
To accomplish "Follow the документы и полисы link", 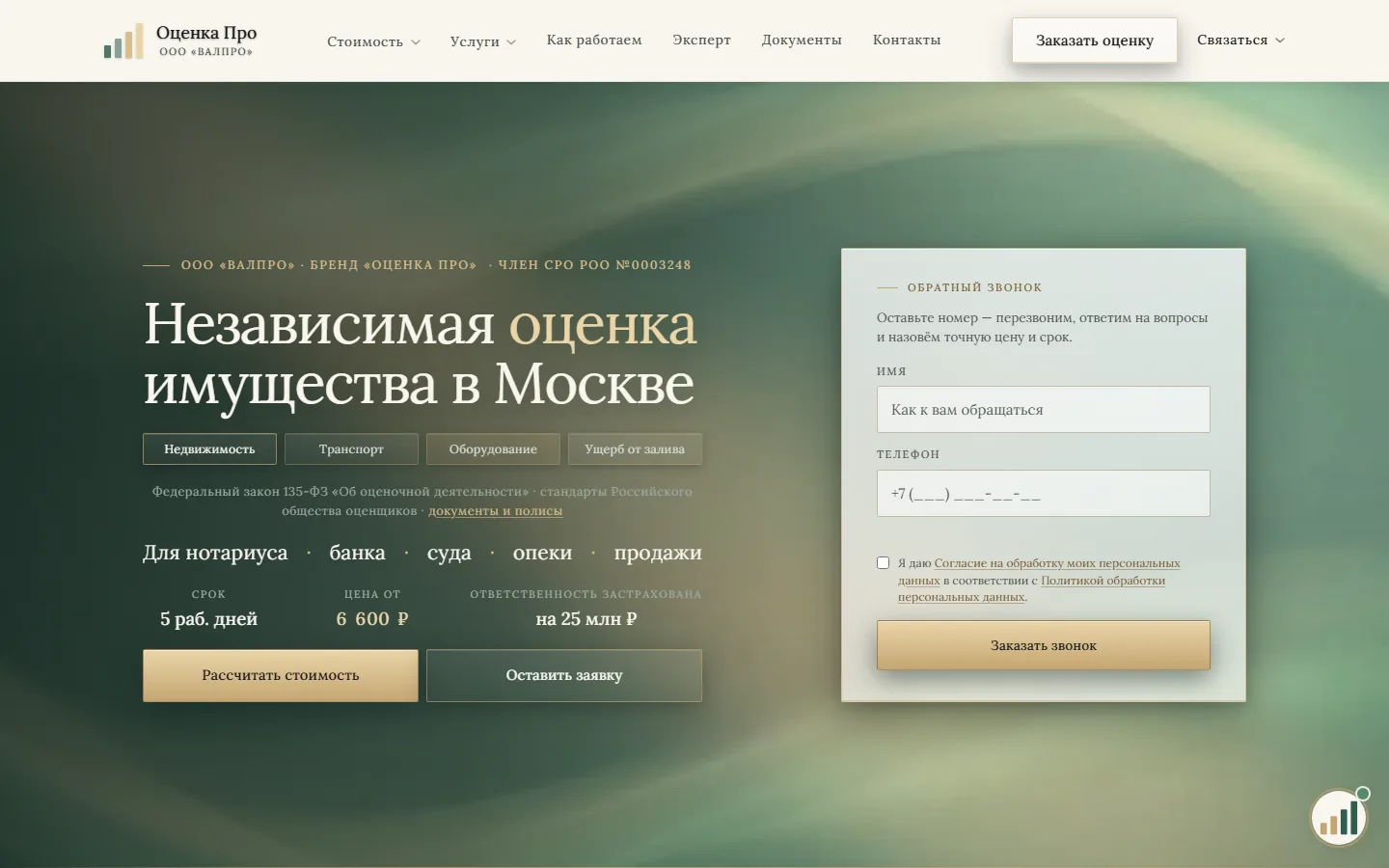I will [495, 511].
